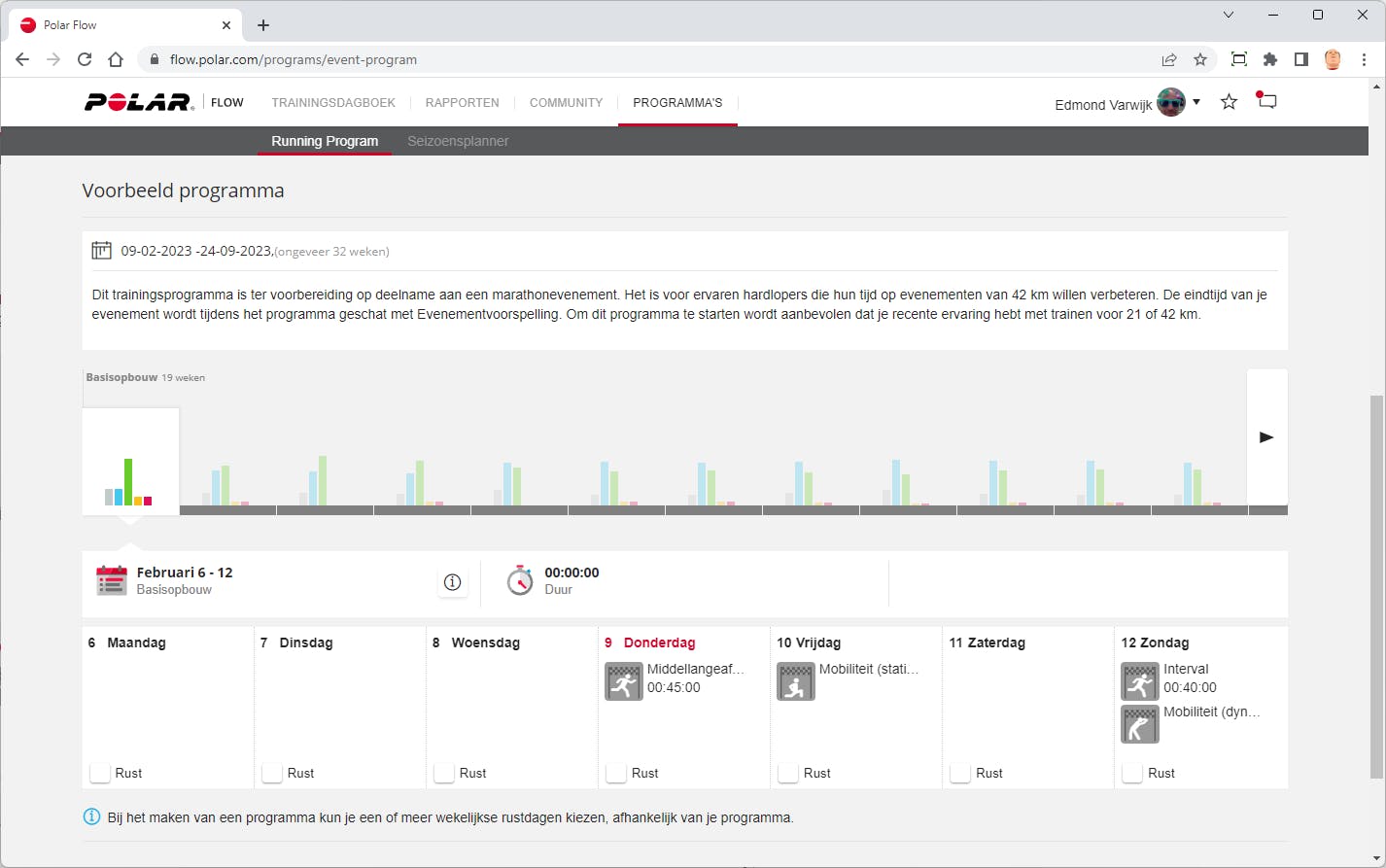
Task: Check Rust for Donderdag
Action: point(615,773)
